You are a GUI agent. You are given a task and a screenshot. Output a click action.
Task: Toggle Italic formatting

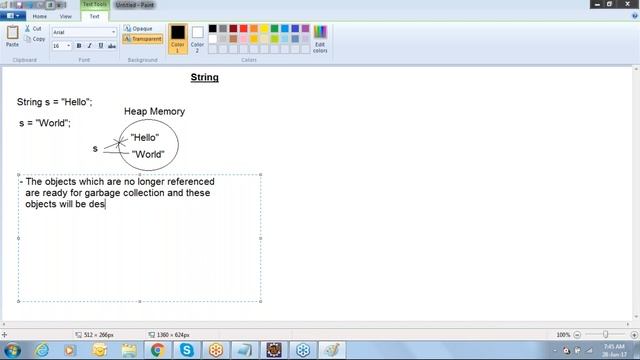tap(90, 46)
